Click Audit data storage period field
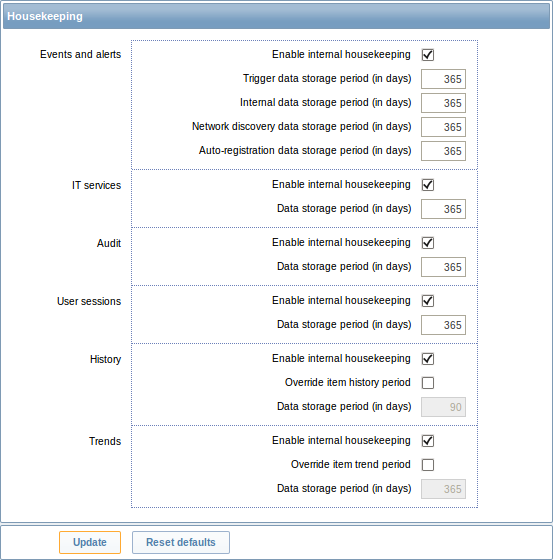553x560 pixels. click(x=443, y=267)
